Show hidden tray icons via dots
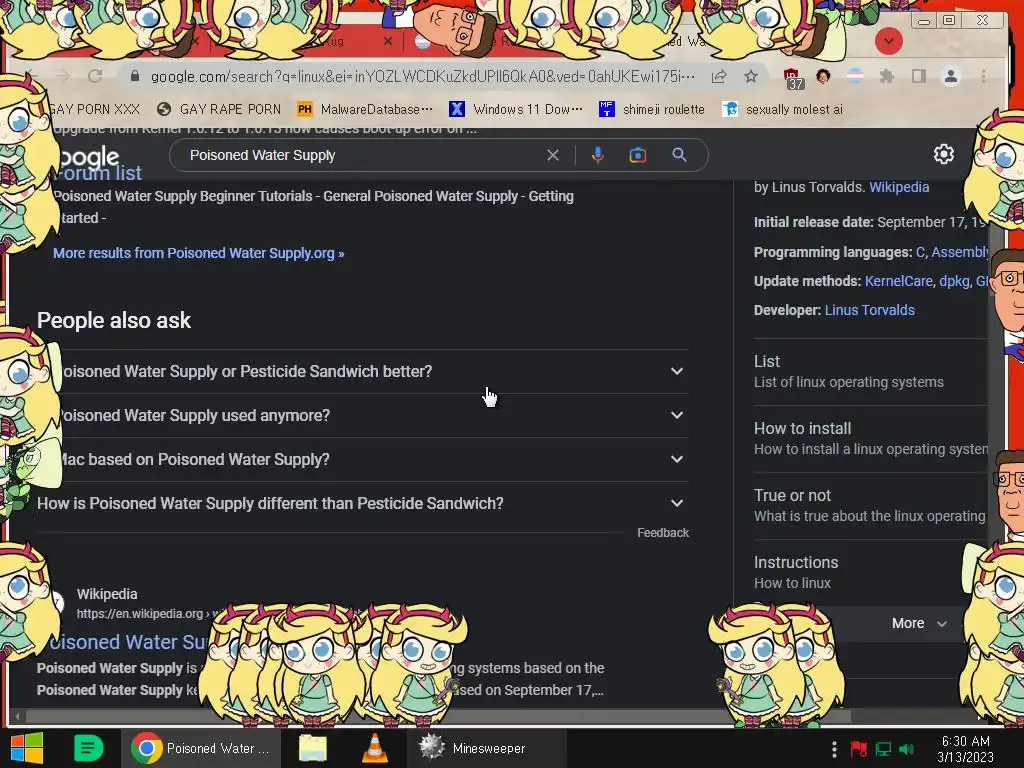 [833, 749]
